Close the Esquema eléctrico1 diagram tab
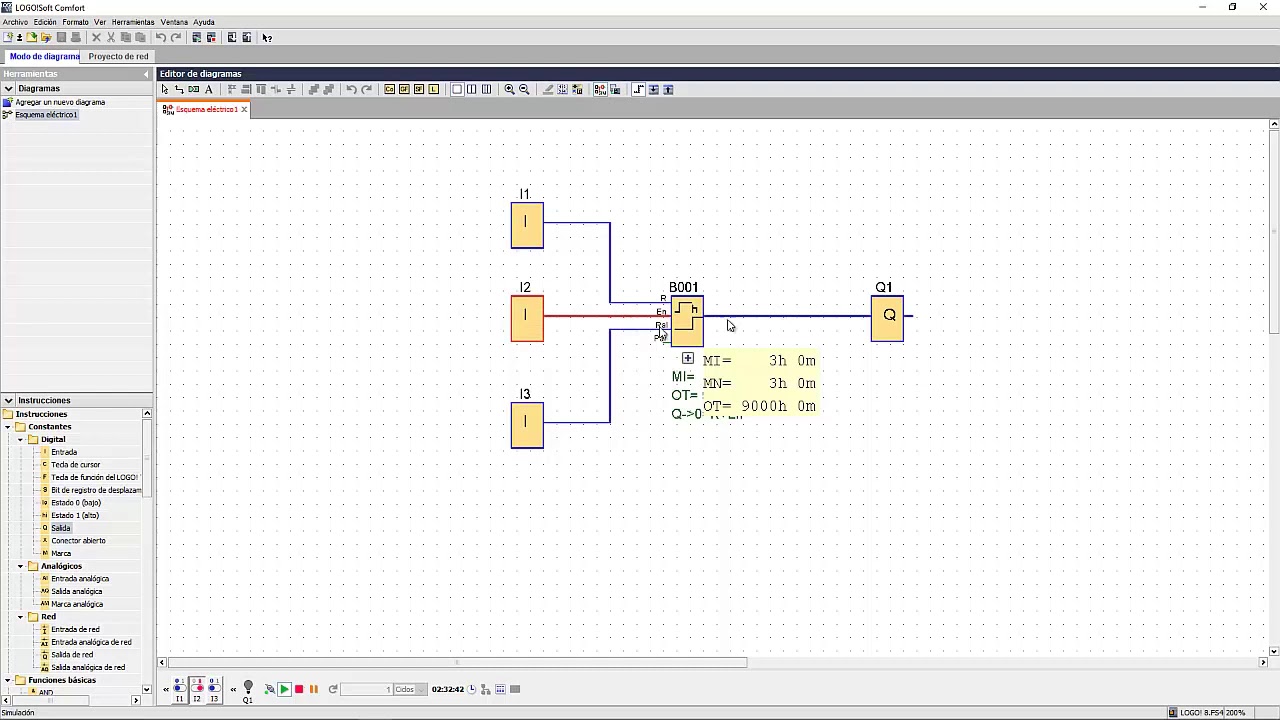The width and height of the screenshot is (1280, 720). 243,109
